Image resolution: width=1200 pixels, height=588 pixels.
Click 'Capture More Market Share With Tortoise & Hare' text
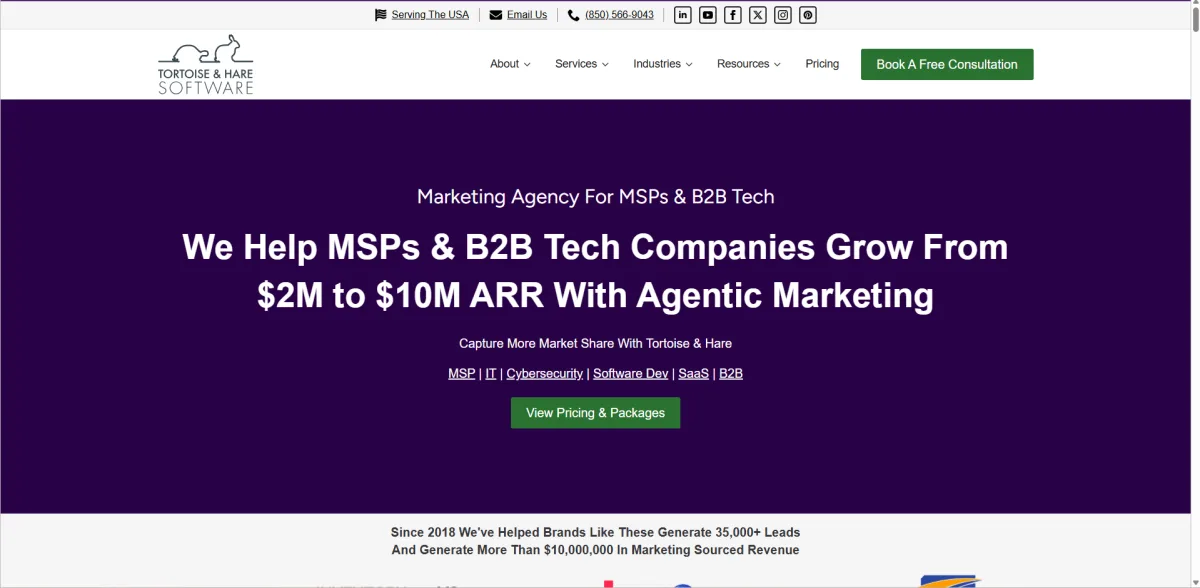coord(595,343)
